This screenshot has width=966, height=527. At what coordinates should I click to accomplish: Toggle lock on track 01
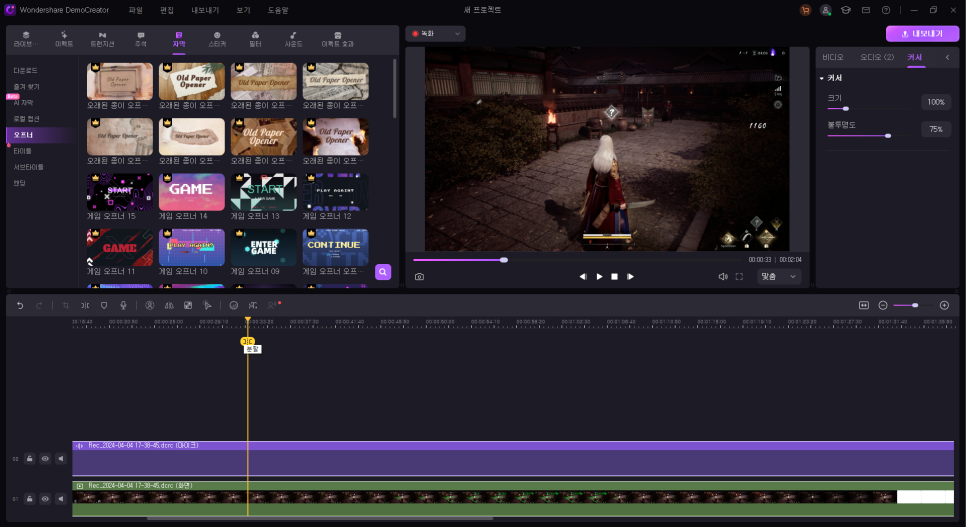(30, 499)
